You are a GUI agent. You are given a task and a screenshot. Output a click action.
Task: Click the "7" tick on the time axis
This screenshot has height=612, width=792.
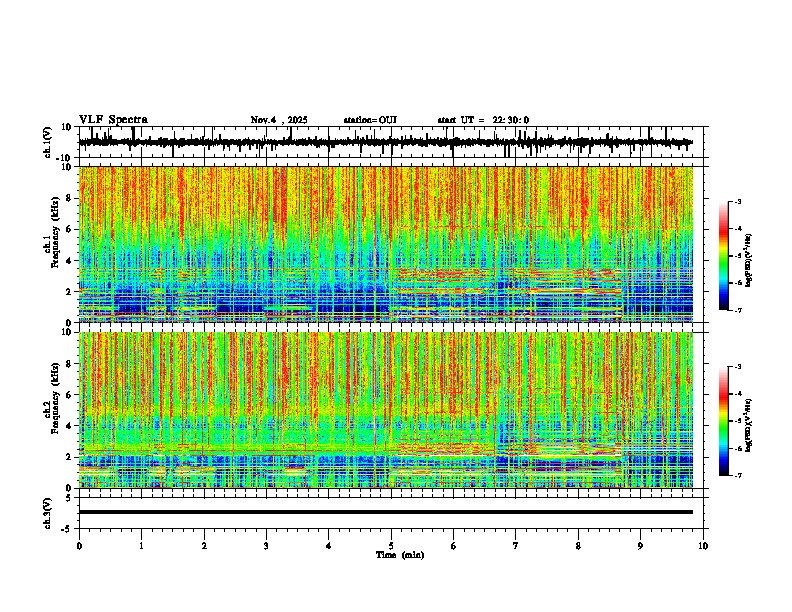click(x=516, y=546)
